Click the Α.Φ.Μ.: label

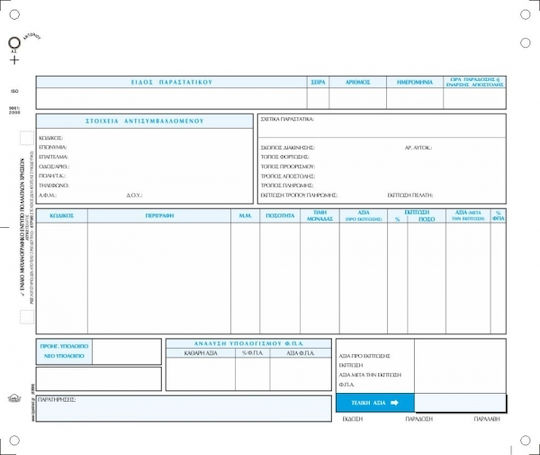pos(47,195)
